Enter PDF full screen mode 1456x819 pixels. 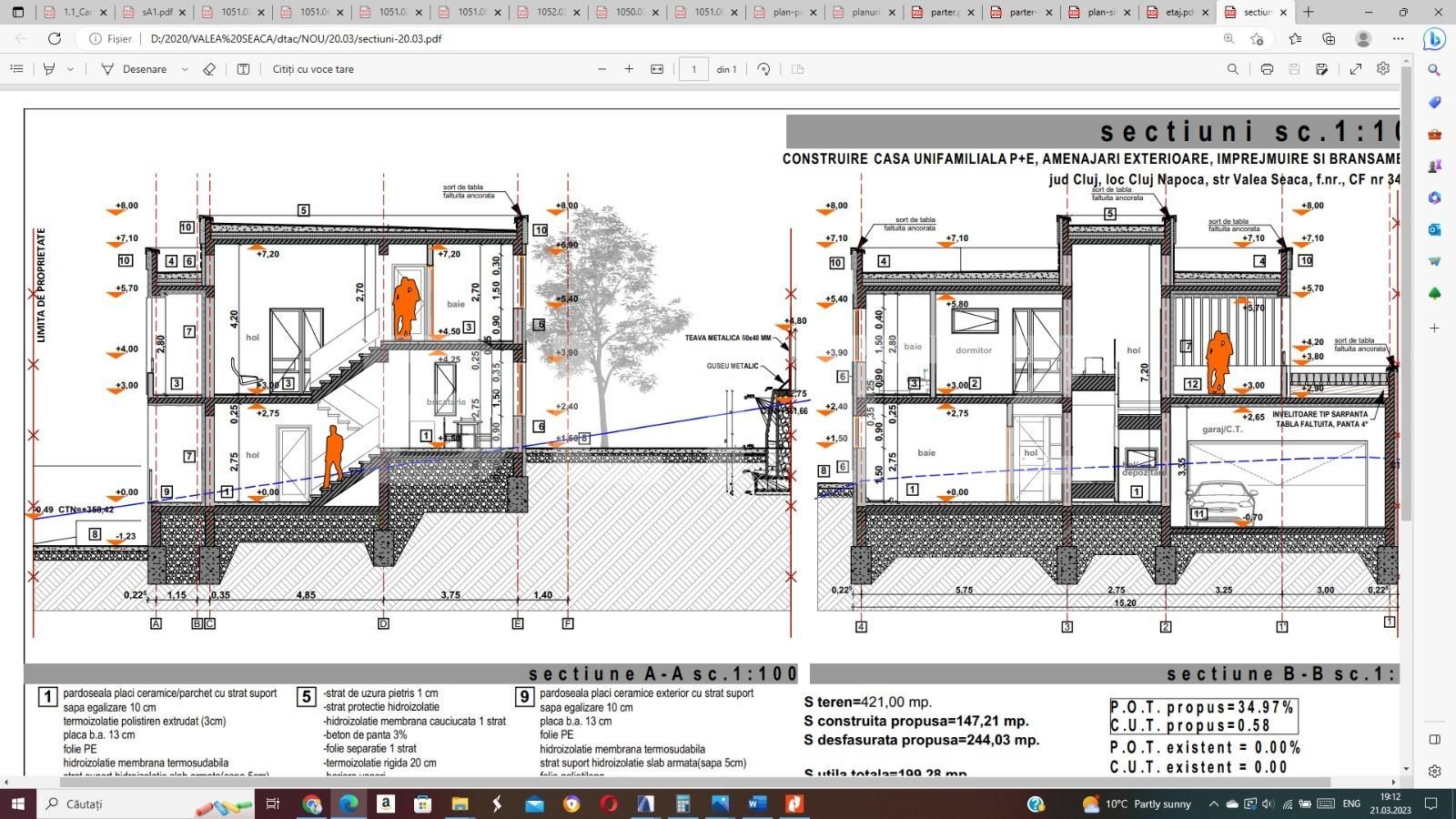[x=1355, y=69]
